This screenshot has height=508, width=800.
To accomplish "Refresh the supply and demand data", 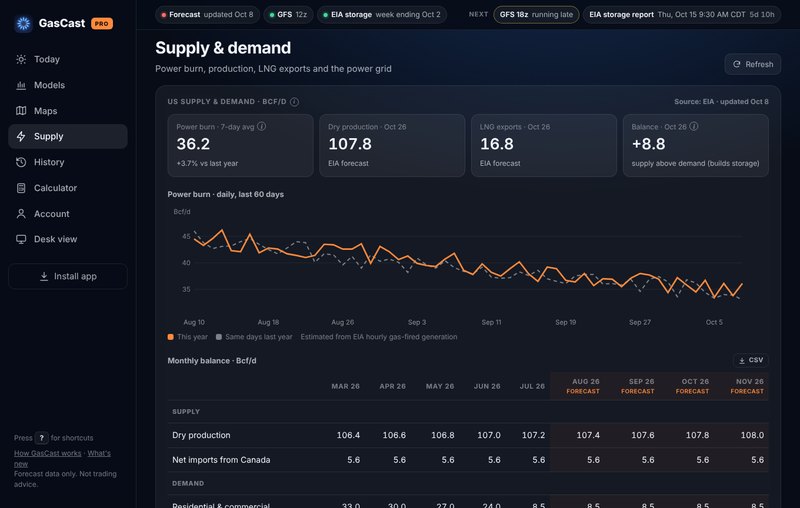I will click(753, 64).
